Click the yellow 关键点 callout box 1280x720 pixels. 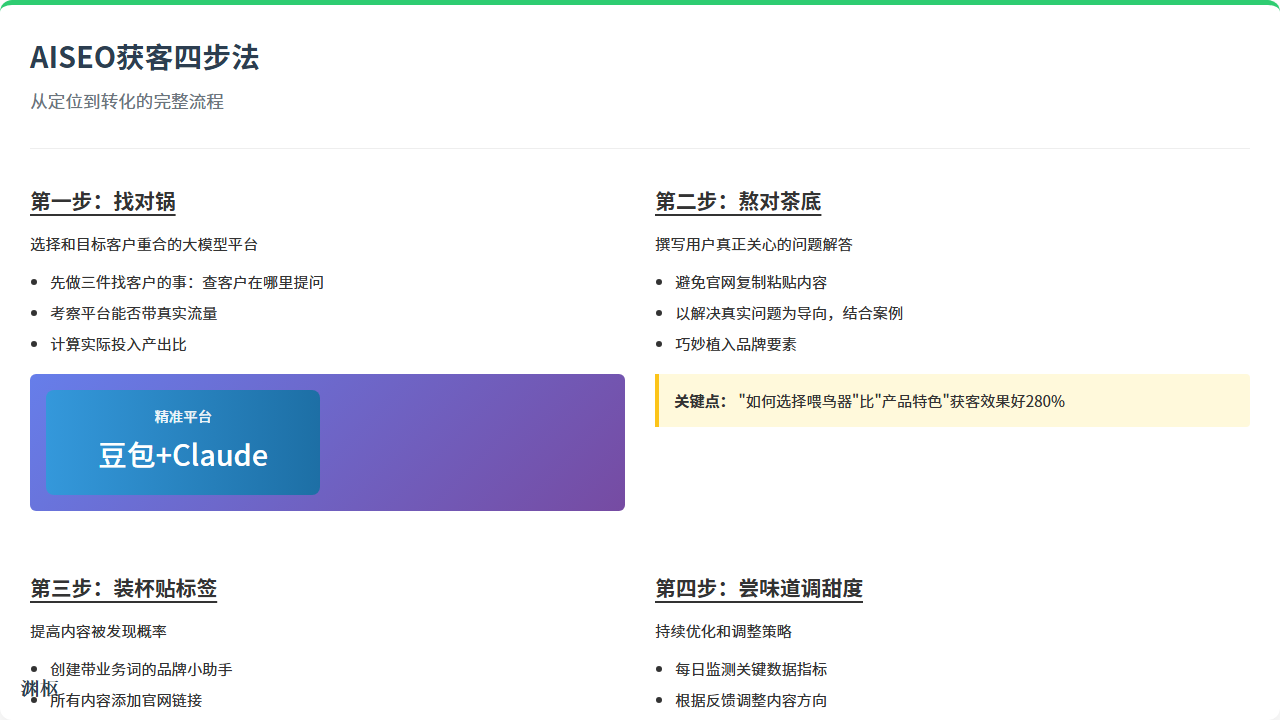[952, 401]
